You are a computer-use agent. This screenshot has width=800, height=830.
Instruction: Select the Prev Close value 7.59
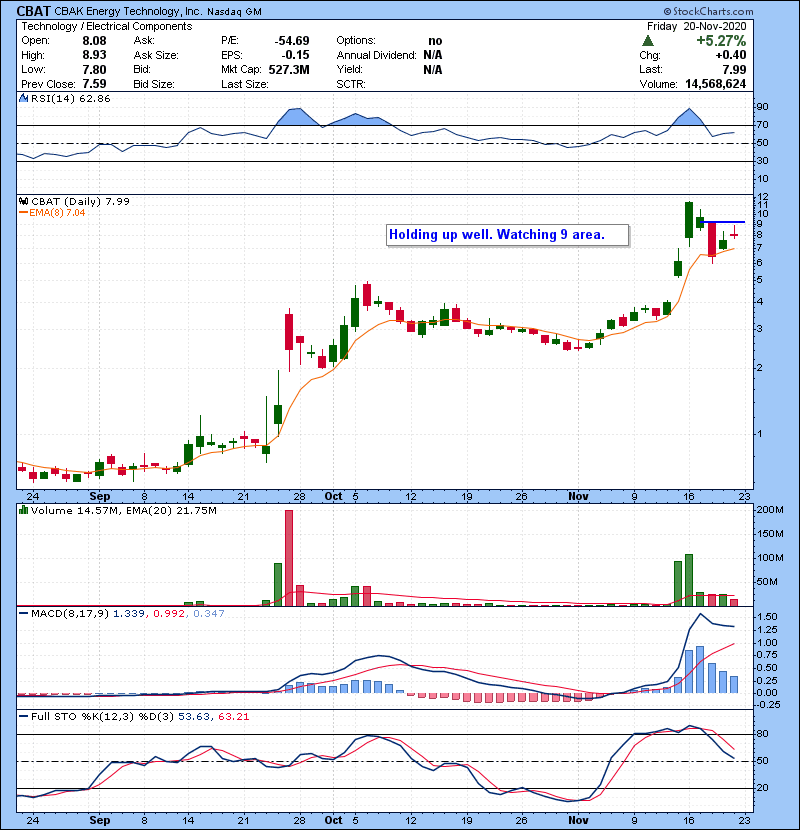(x=94, y=84)
